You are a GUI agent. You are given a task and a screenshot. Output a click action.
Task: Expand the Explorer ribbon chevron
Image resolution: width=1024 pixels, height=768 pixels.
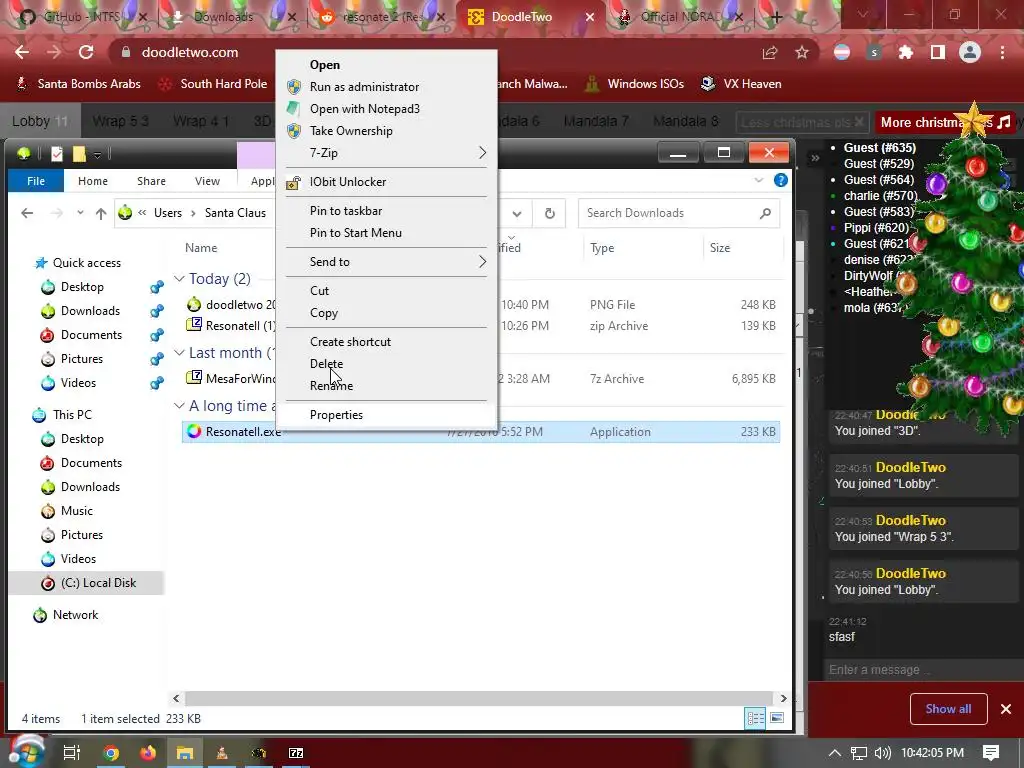click(758, 181)
